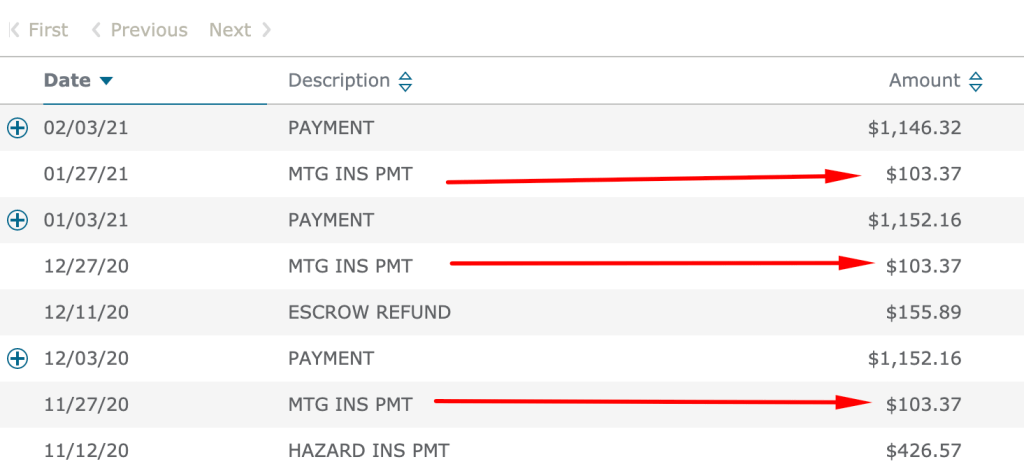
Task: Expand the 01/03/21 PAYMENT row plus icon
Action: [x=17, y=220]
